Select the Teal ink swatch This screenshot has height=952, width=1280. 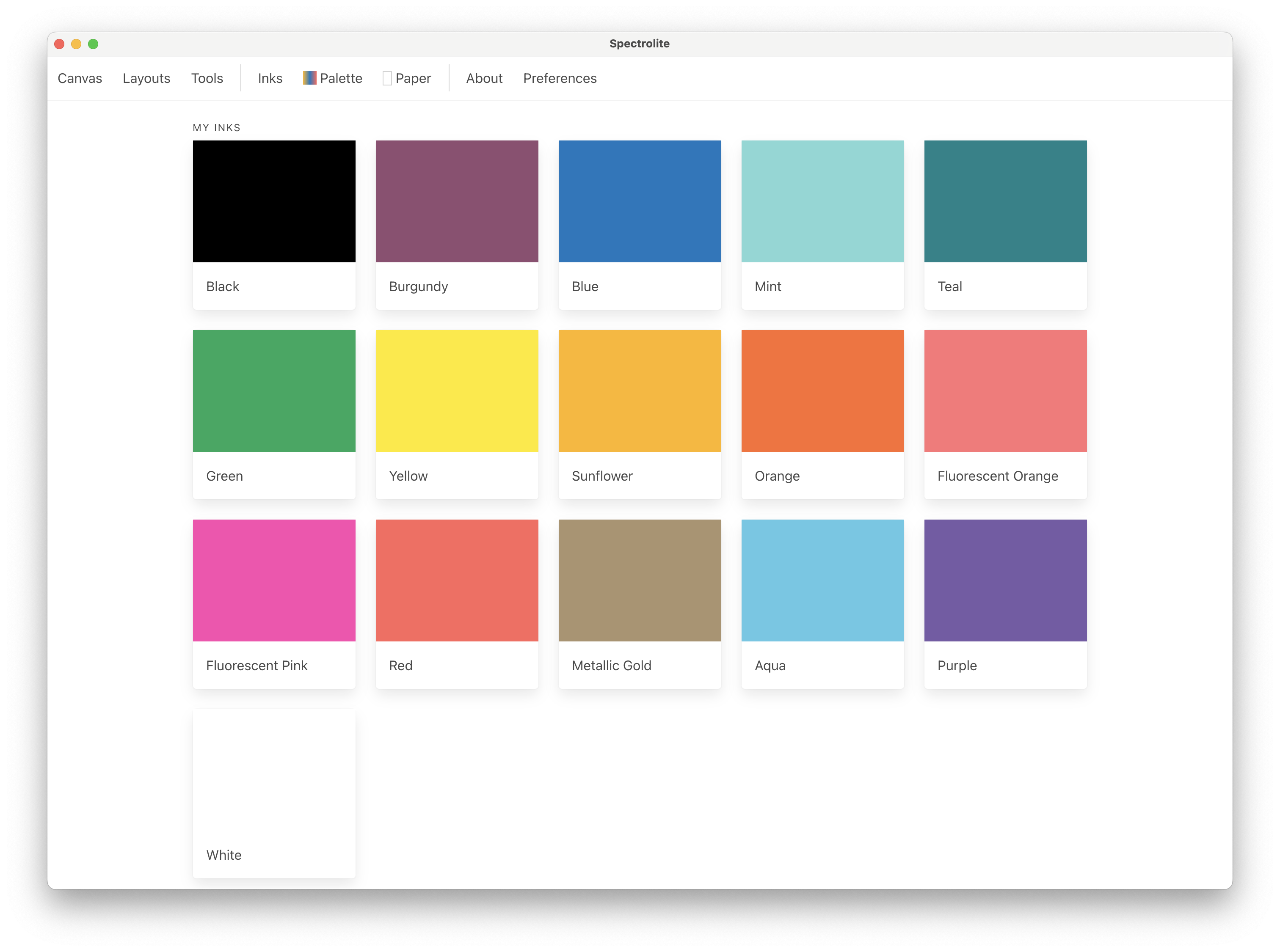tap(1005, 202)
